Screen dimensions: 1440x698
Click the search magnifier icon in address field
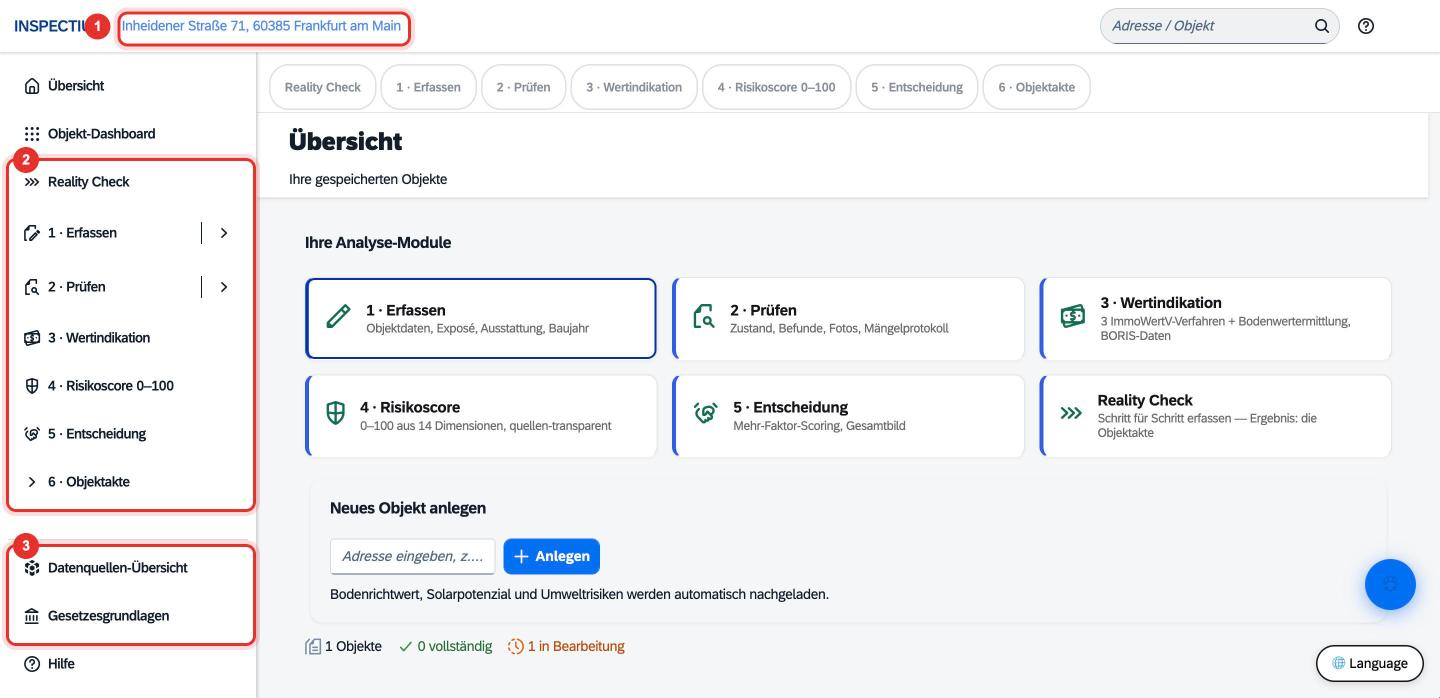pyautogui.click(x=1321, y=26)
